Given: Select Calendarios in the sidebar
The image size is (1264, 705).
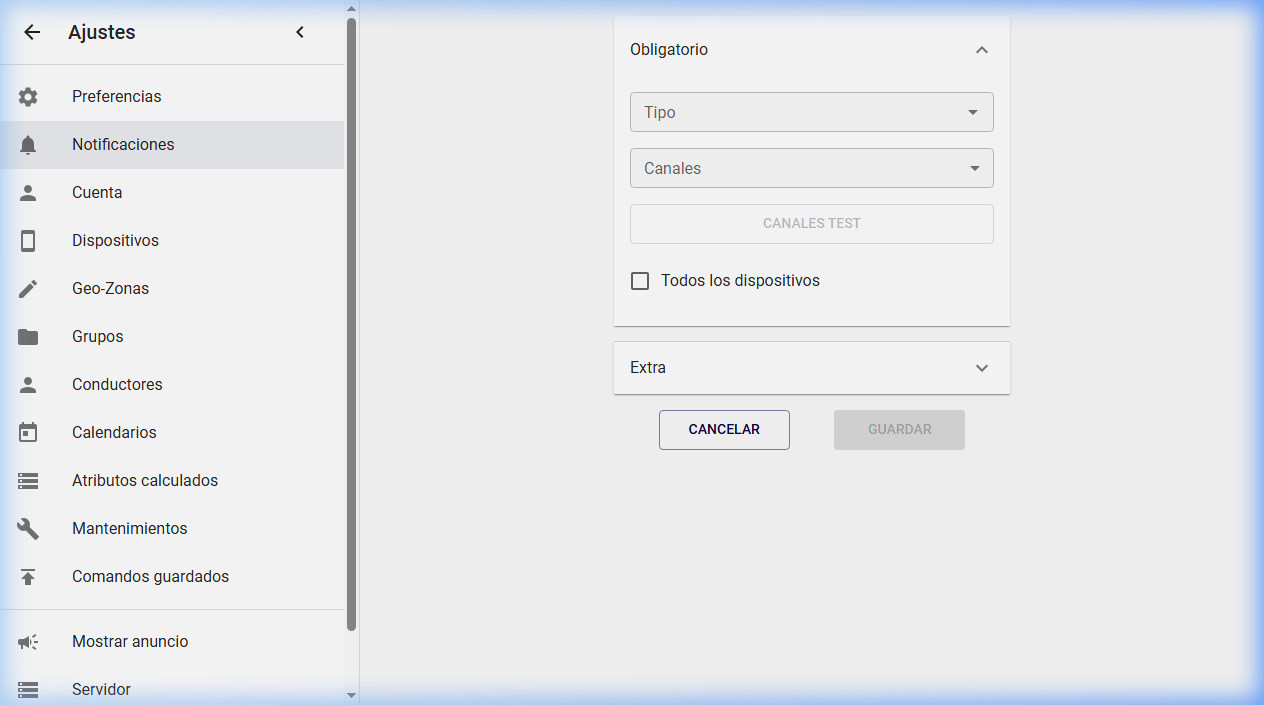Looking at the screenshot, I should 172,433.
